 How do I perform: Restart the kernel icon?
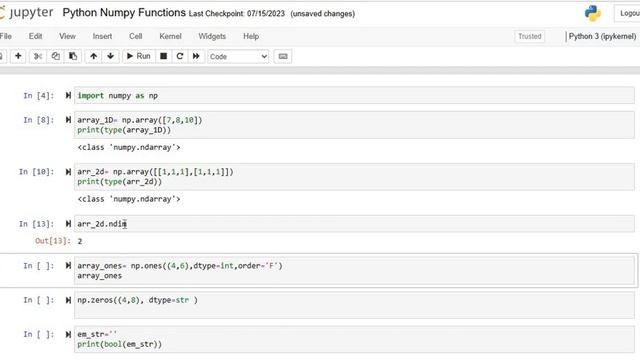(x=180, y=56)
